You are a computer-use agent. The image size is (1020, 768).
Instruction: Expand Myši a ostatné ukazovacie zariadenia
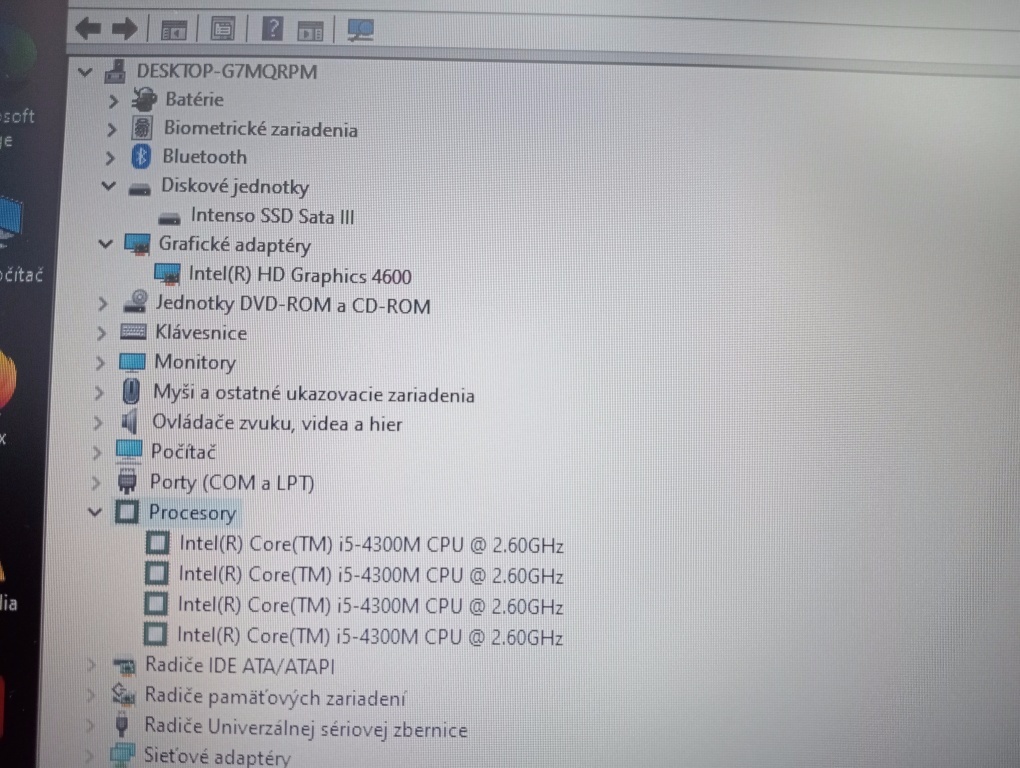coord(98,393)
